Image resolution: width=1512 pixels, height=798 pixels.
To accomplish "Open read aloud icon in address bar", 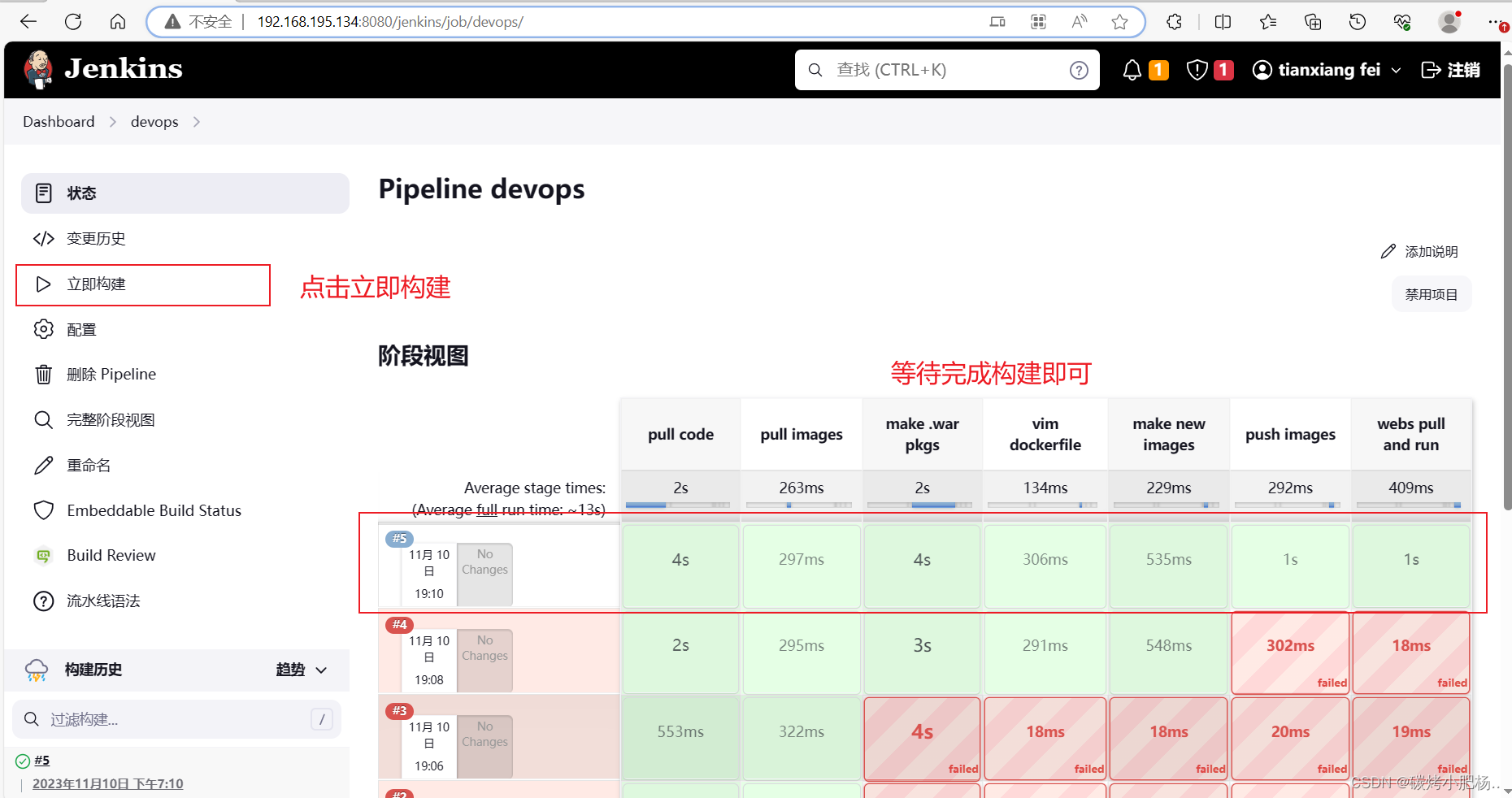I will [x=1079, y=22].
